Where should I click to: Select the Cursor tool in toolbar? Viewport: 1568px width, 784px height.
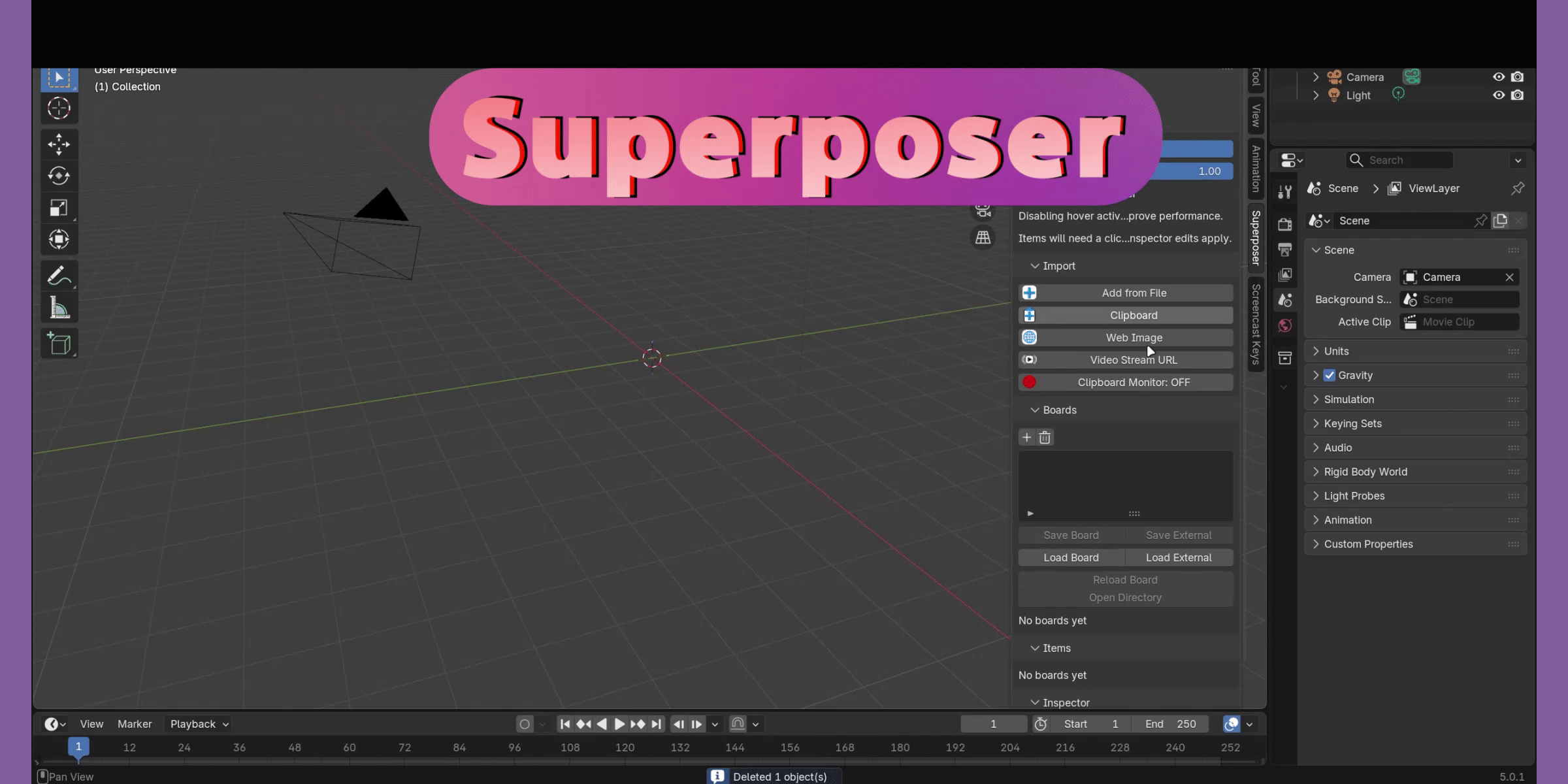[59, 108]
